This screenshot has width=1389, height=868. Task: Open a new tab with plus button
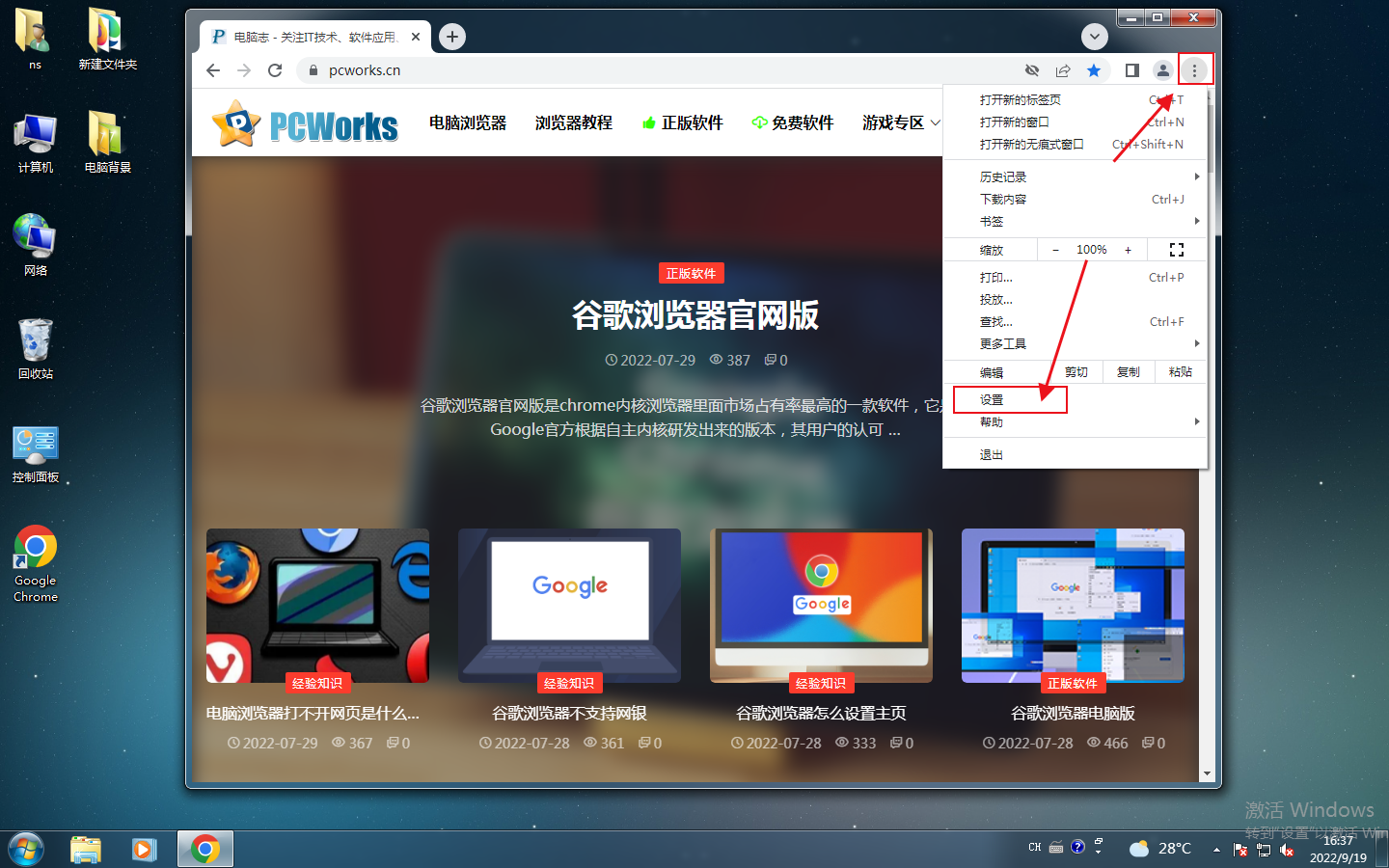pos(452,37)
